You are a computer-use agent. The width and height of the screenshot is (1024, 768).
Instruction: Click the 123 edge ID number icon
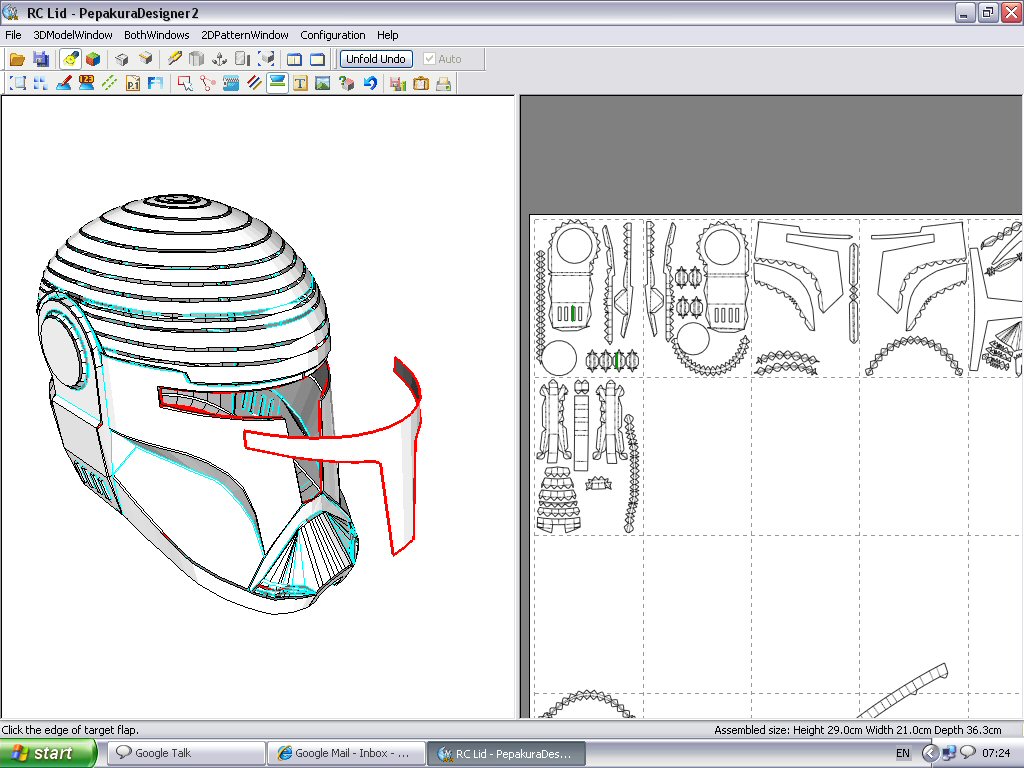coord(86,84)
